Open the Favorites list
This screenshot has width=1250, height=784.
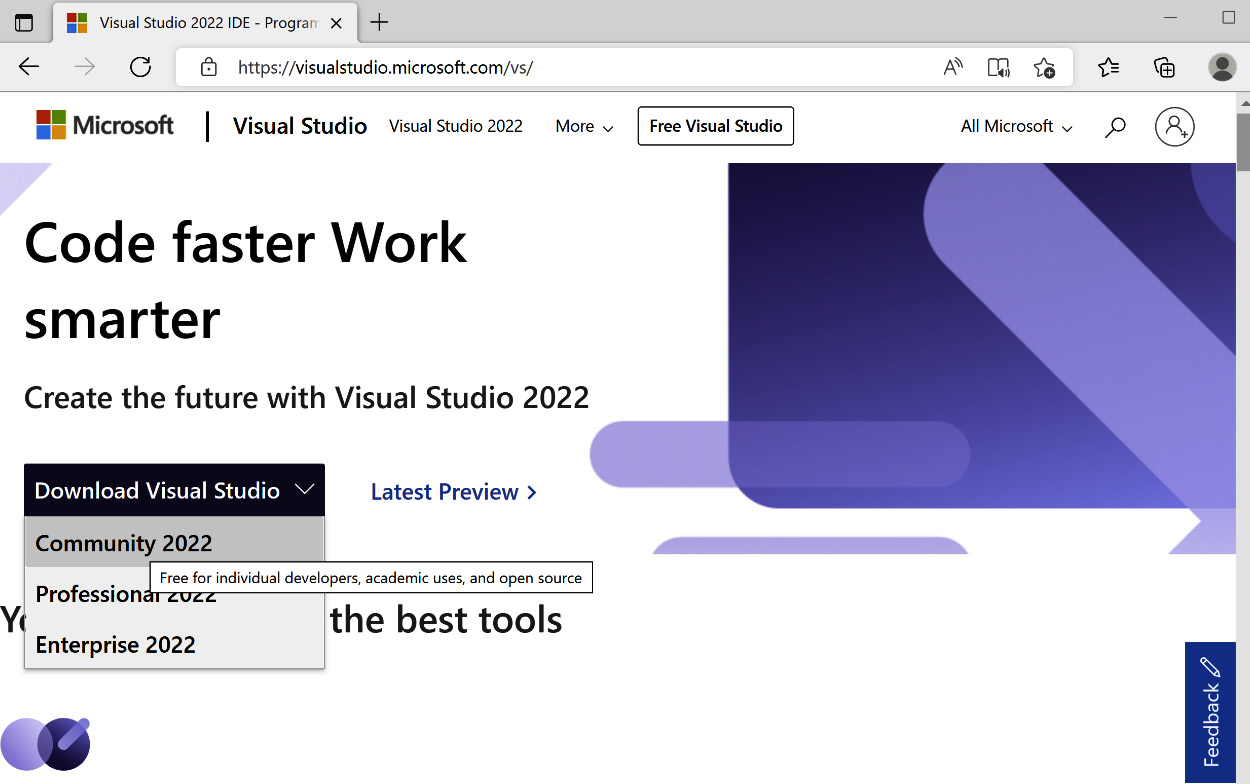point(1108,67)
